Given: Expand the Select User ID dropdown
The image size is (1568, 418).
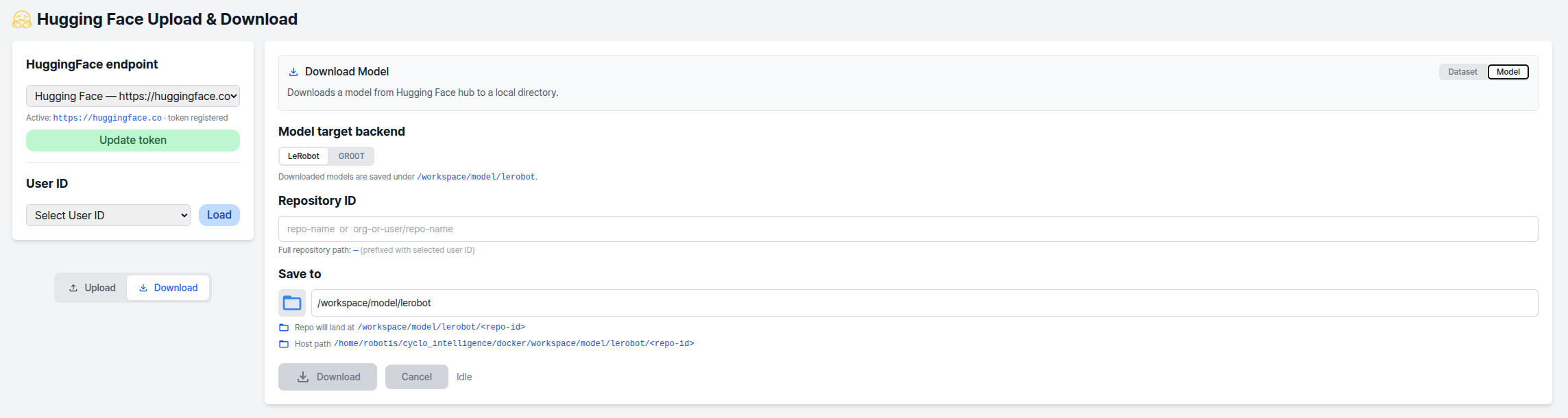Looking at the screenshot, I should point(108,215).
